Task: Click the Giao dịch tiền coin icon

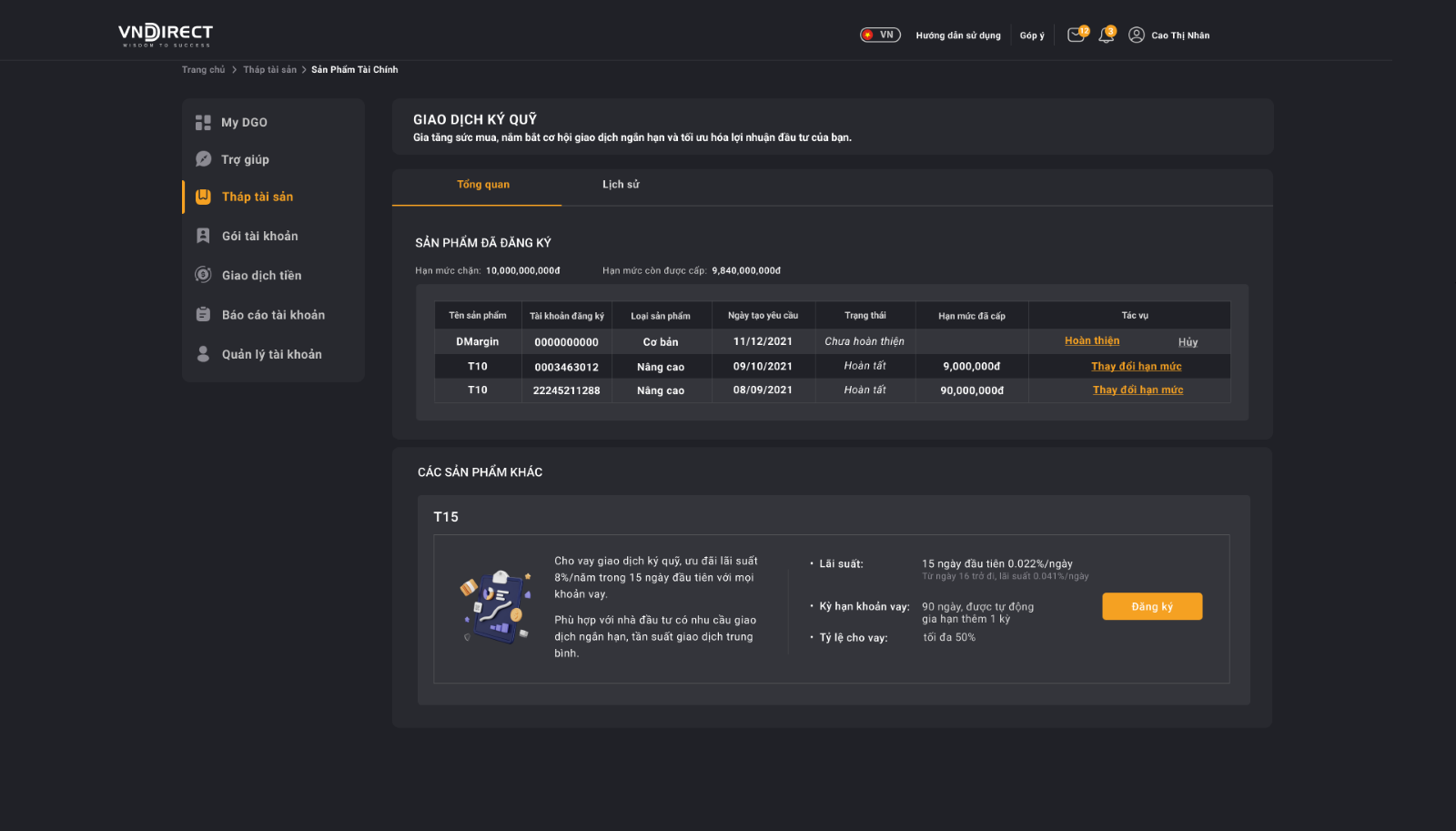Action: tap(203, 275)
